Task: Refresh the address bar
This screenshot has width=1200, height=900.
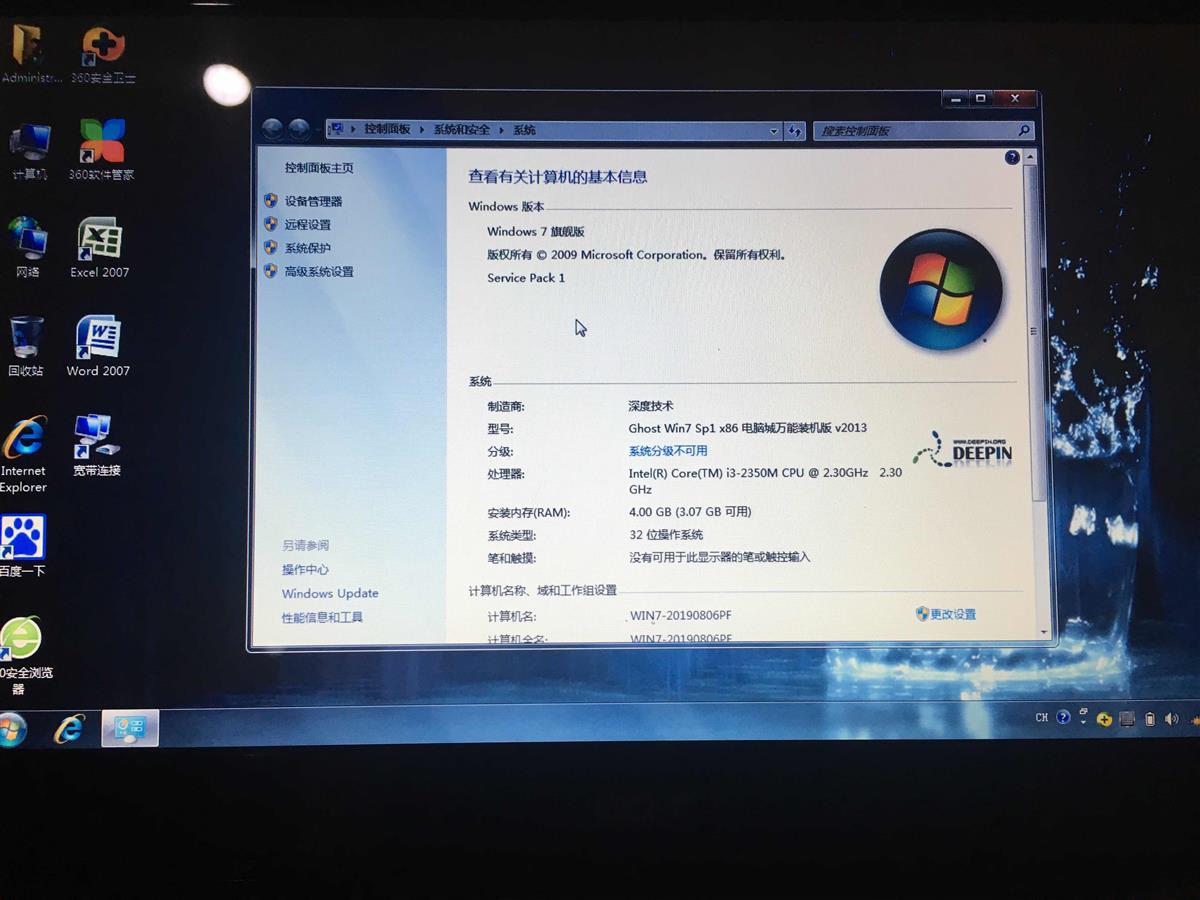Action: pyautogui.click(x=795, y=131)
